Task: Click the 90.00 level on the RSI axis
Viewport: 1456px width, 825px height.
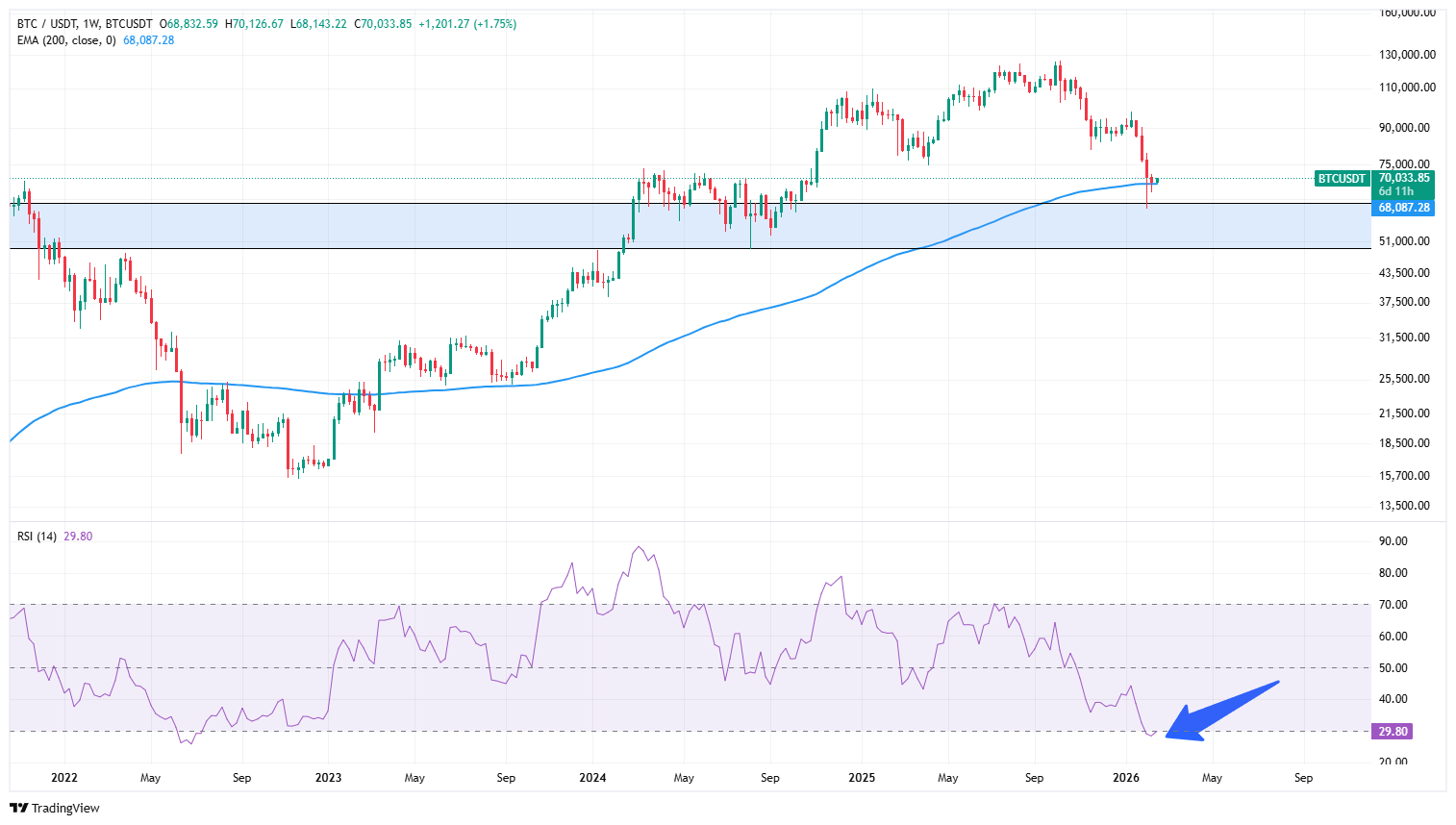Action: click(x=1393, y=541)
